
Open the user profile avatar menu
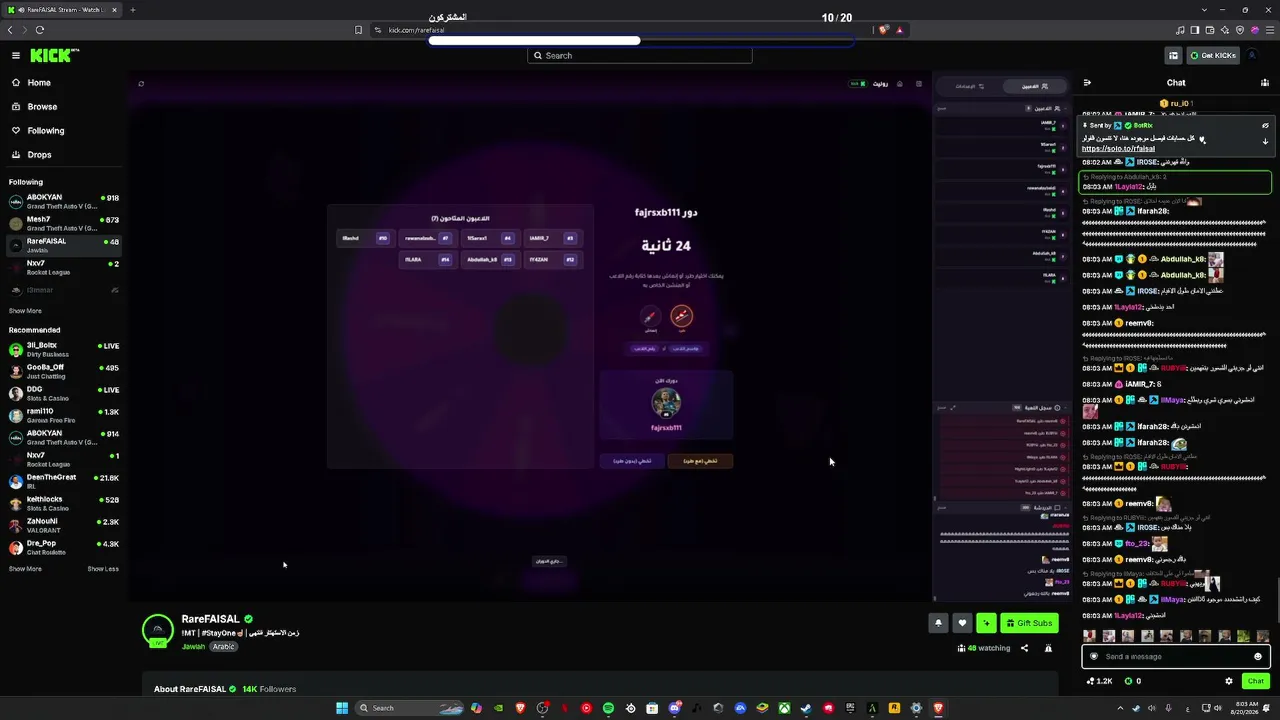point(1252,56)
